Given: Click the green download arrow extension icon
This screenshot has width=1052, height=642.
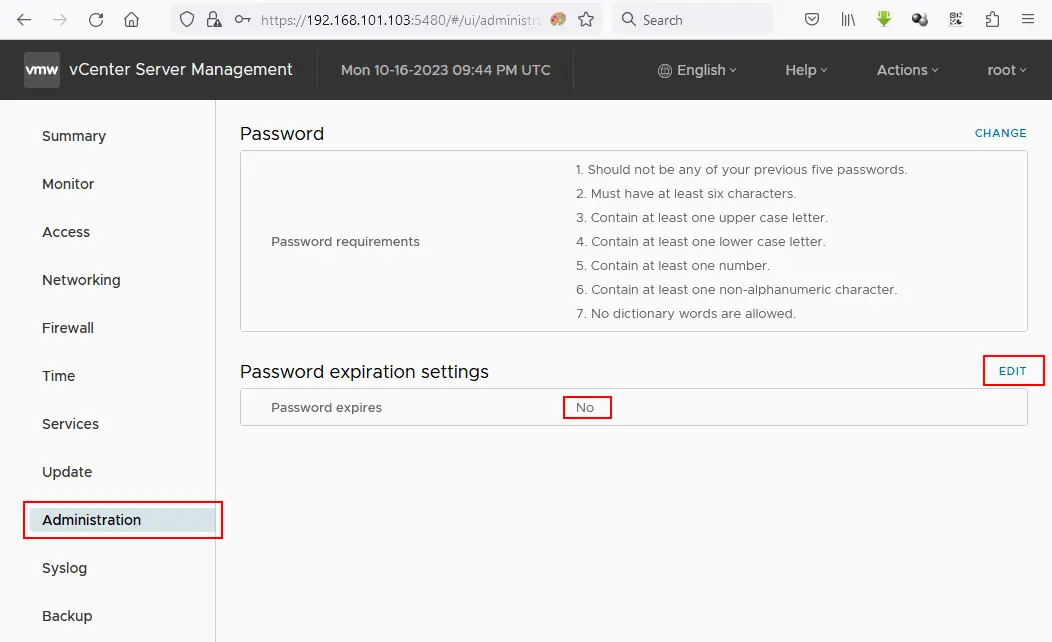Looking at the screenshot, I should (884, 19).
